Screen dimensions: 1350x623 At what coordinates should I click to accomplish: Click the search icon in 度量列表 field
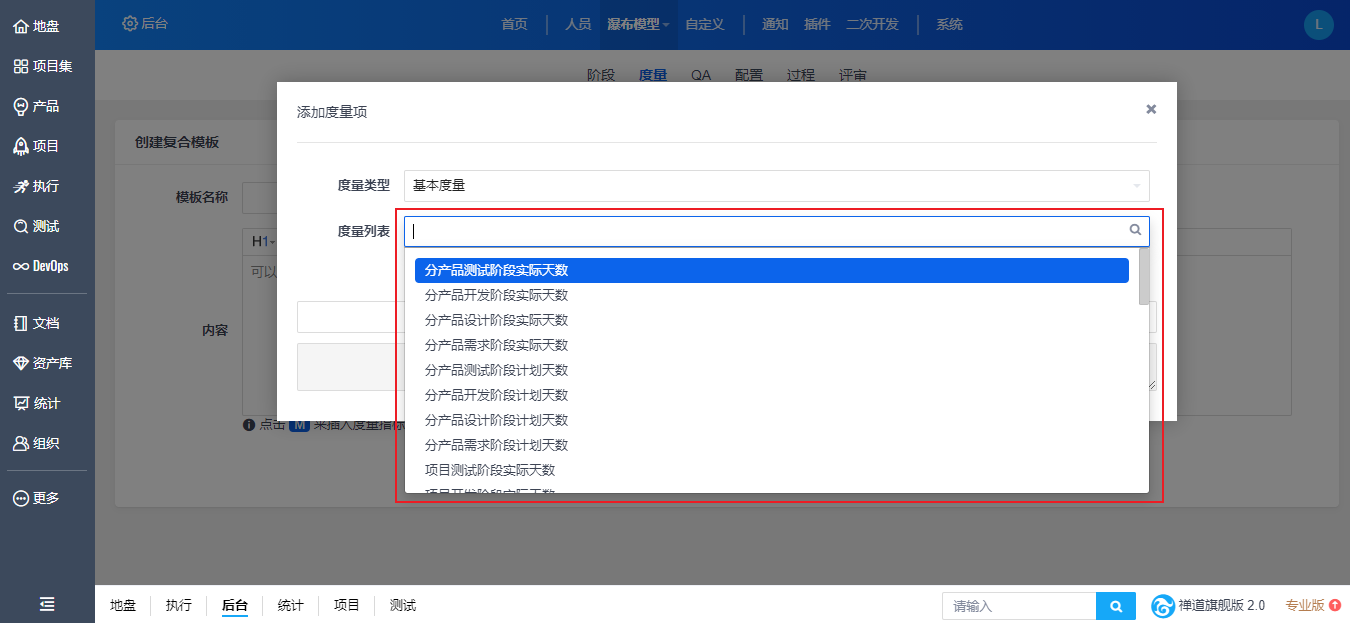[x=1135, y=230]
